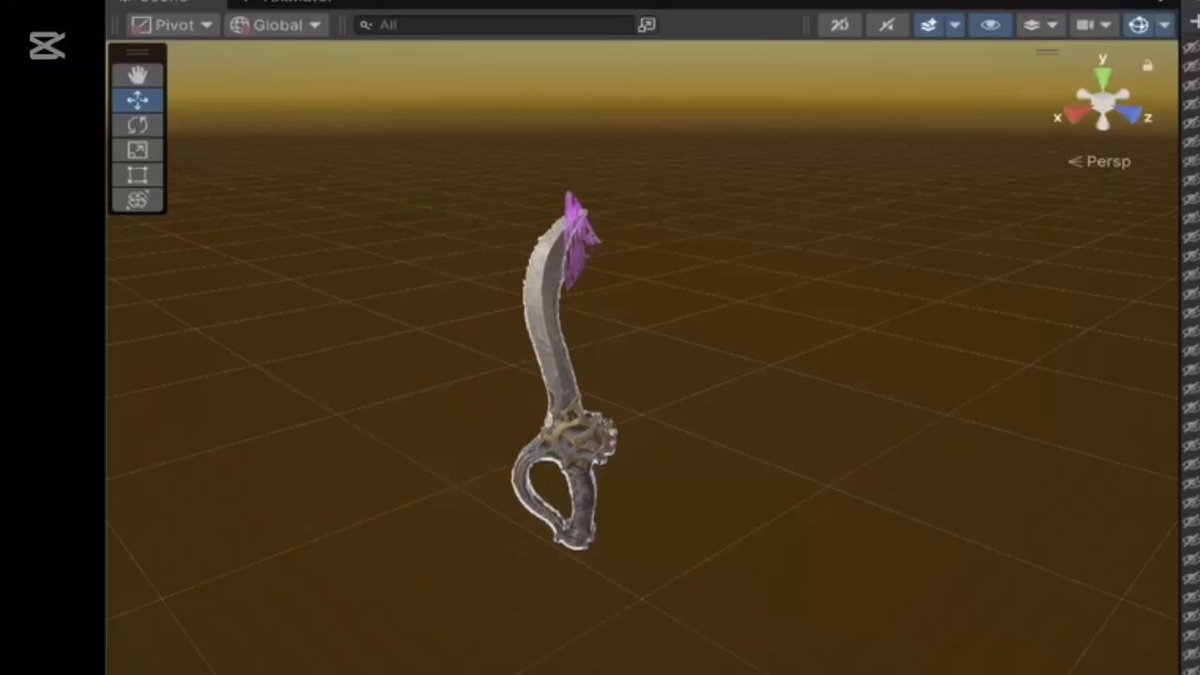
Task: Toggle scene lighting button
Action: point(887,25)
